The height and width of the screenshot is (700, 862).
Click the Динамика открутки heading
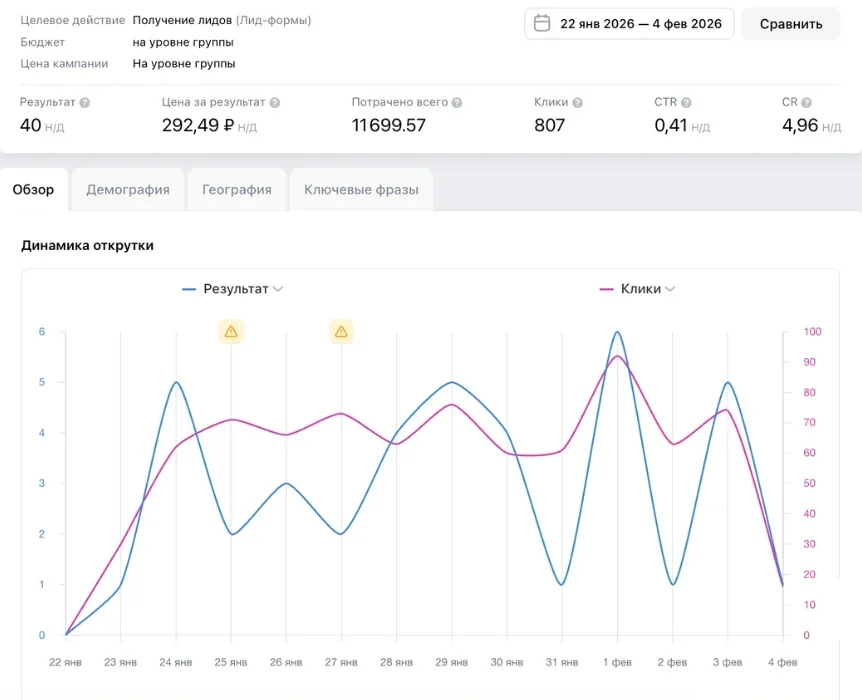coord(87,245)
